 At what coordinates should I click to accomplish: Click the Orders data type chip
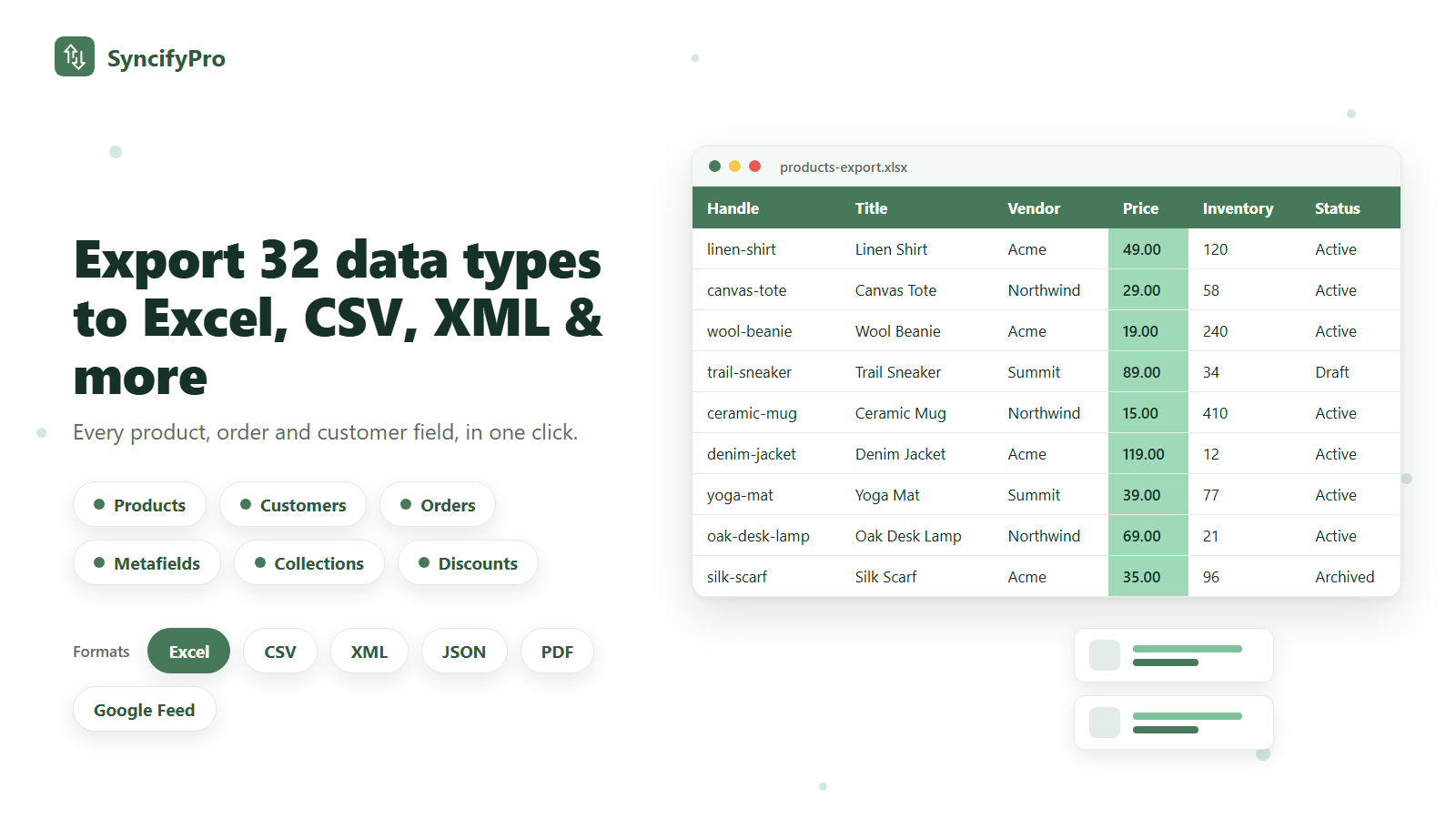[x=438, y=504]
